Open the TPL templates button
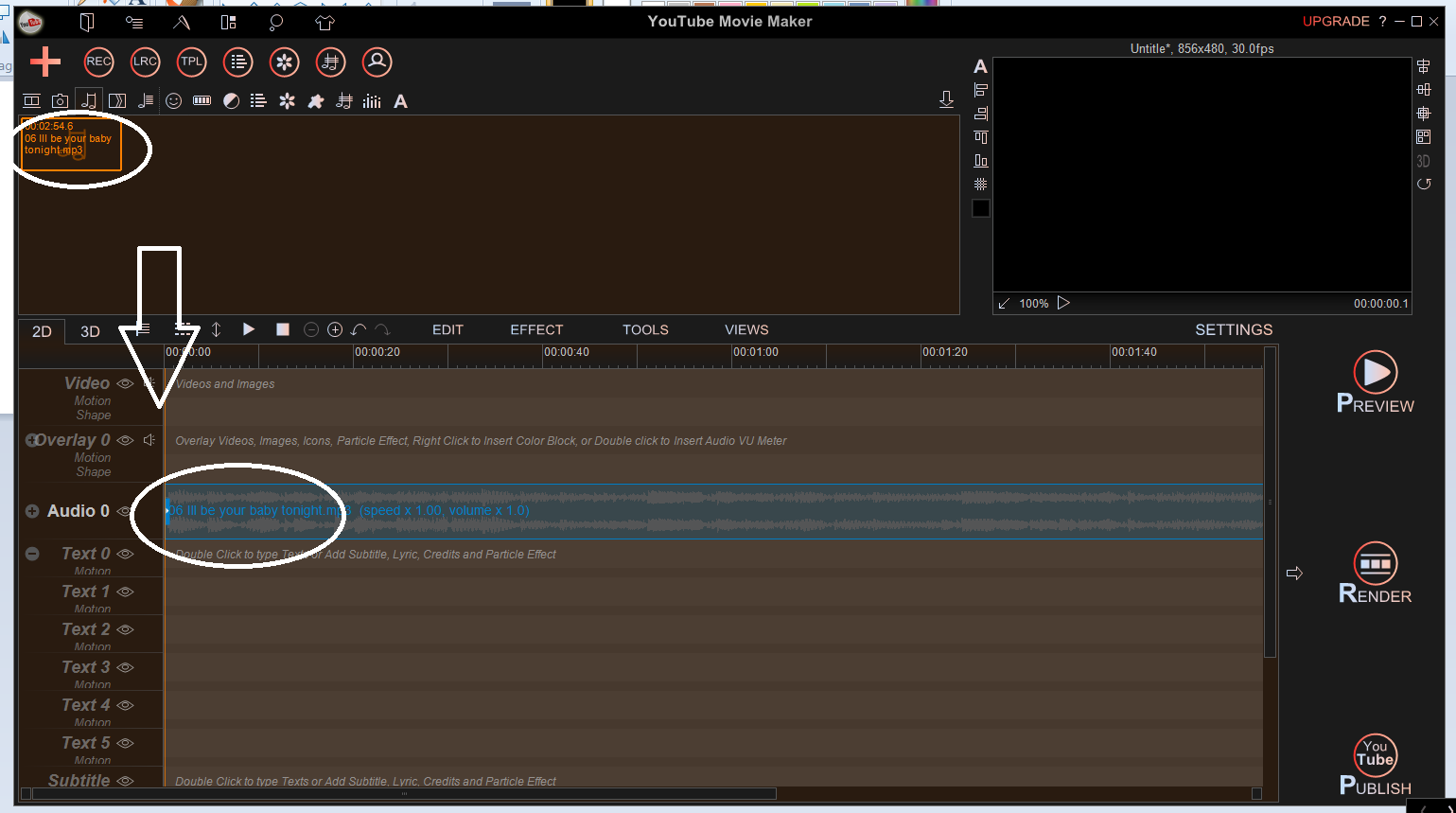Image resolution: width=1456 pixels, height=813 pixels. (191, 62)
